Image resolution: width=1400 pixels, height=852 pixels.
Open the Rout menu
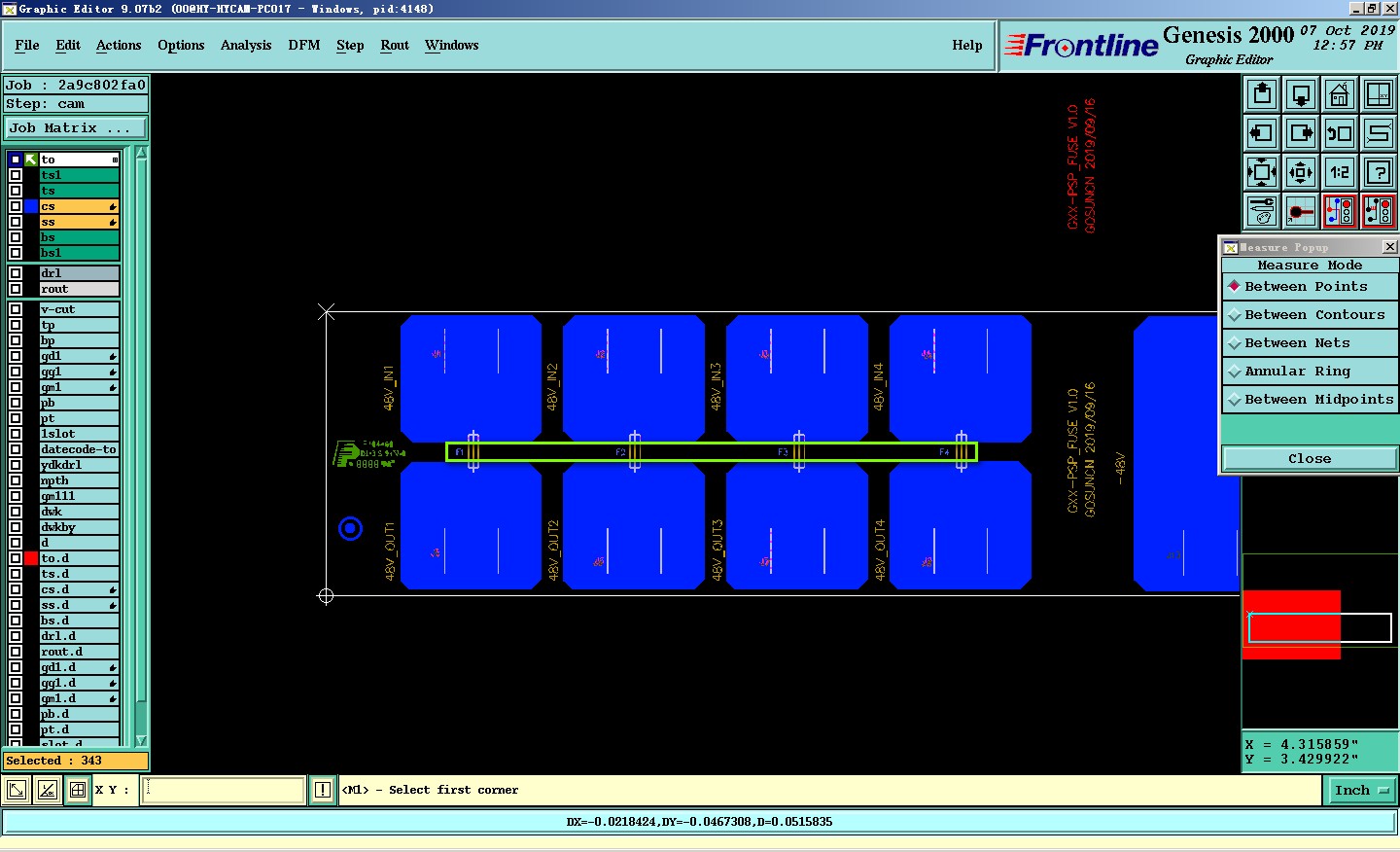(x=395, y=46)
